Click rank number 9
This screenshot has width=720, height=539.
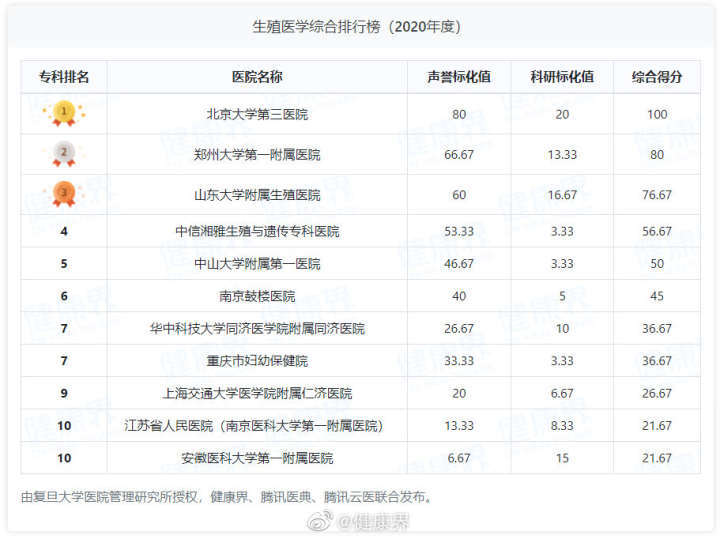click(x=64, y=393)
